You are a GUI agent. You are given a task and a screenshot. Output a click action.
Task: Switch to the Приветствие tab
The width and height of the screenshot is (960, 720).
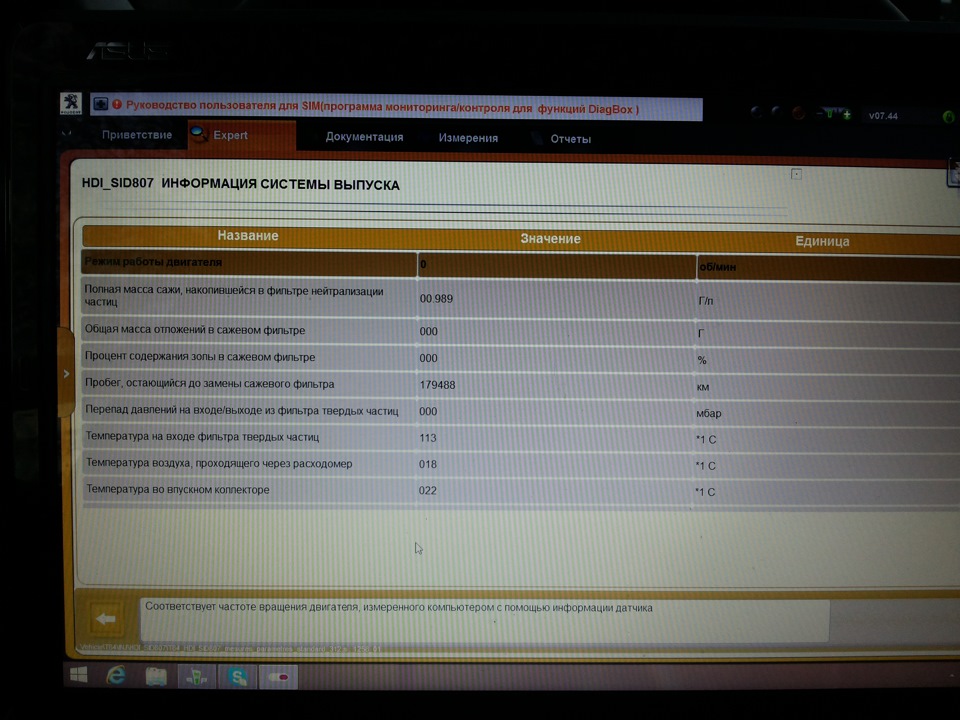click(137, 135)
